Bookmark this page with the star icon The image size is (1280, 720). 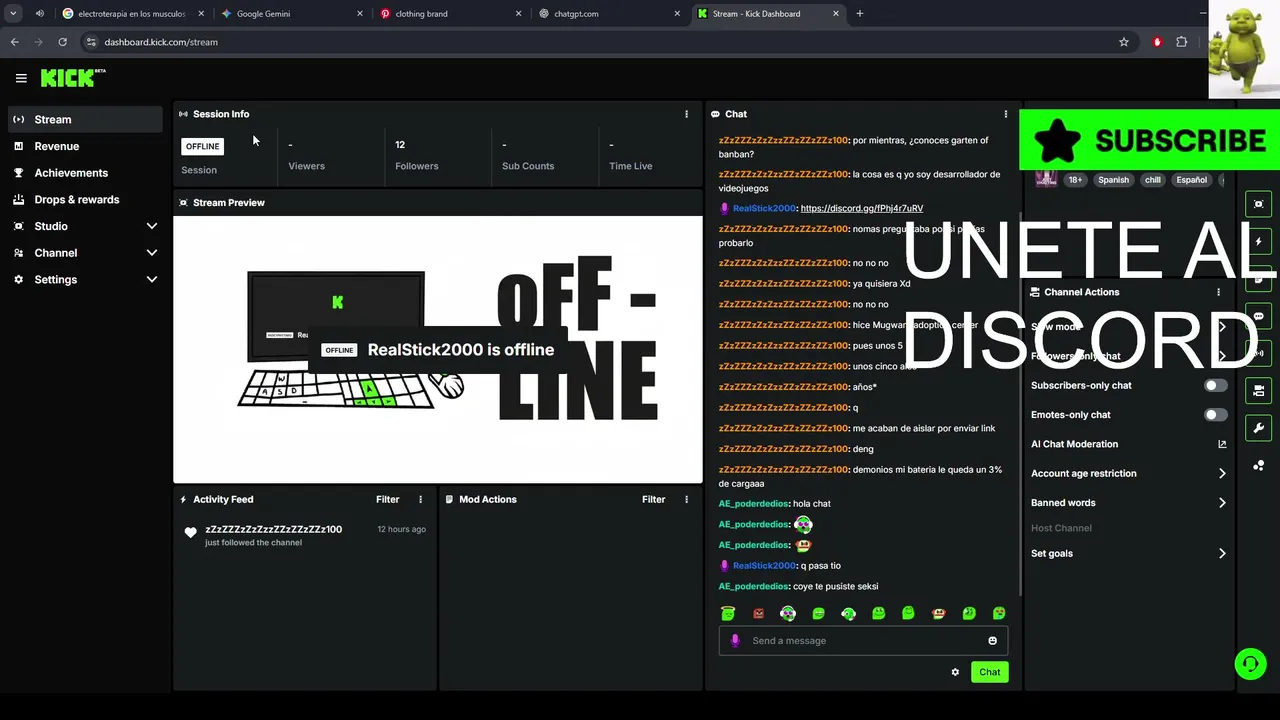point(1124,42)
